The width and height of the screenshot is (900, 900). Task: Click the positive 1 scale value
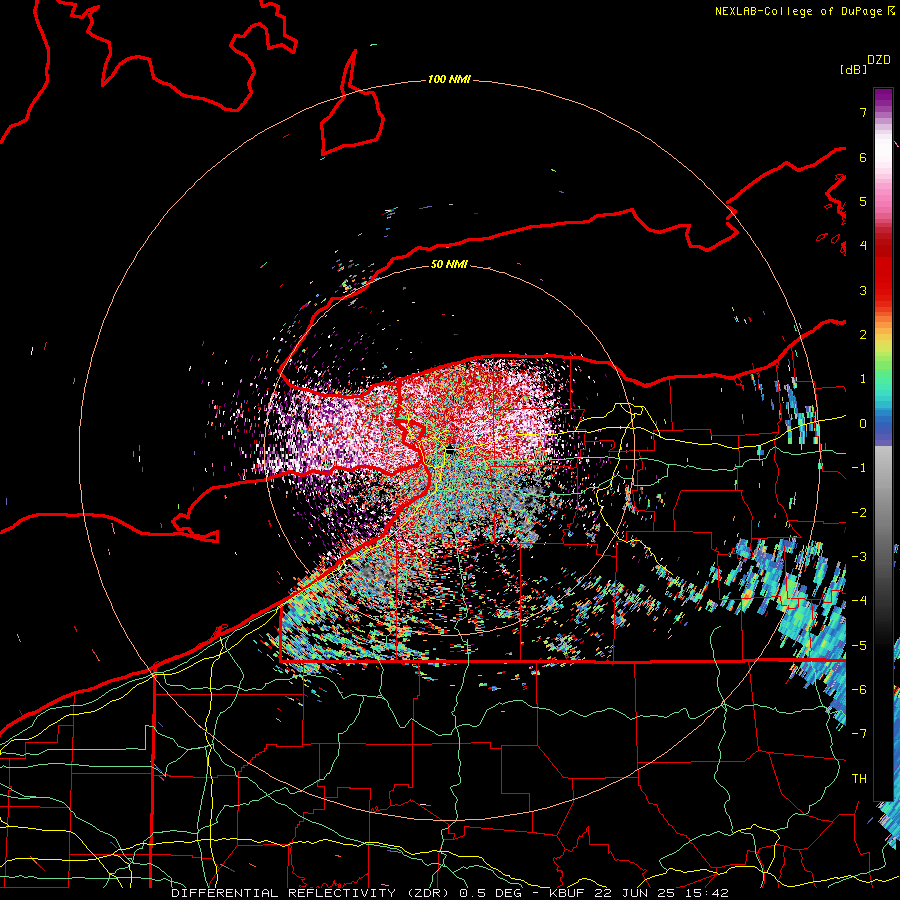tap(863, 379)
